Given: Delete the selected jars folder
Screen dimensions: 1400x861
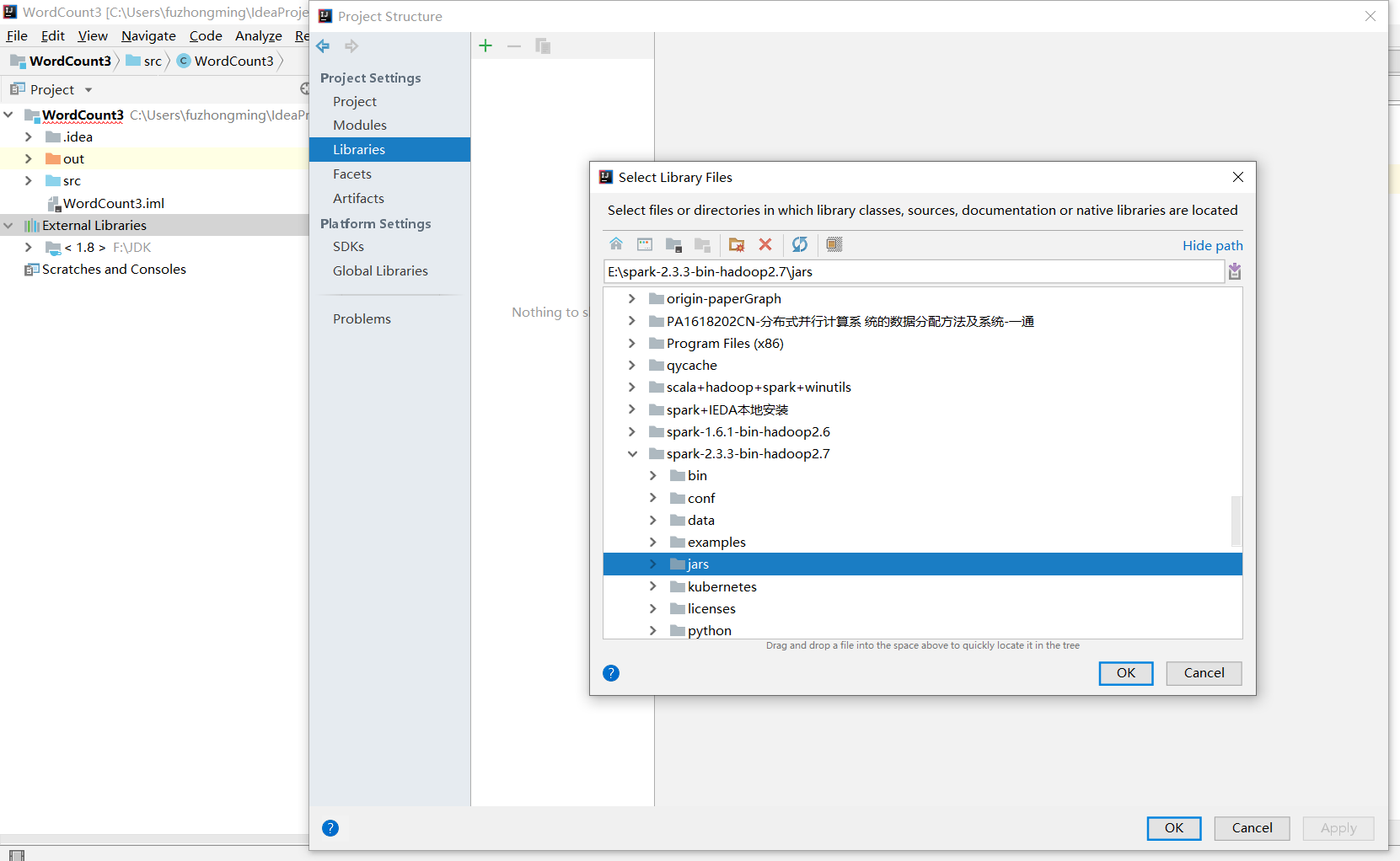Looking at the screenshot, I should pyautogui.click(x=765, y=244).
